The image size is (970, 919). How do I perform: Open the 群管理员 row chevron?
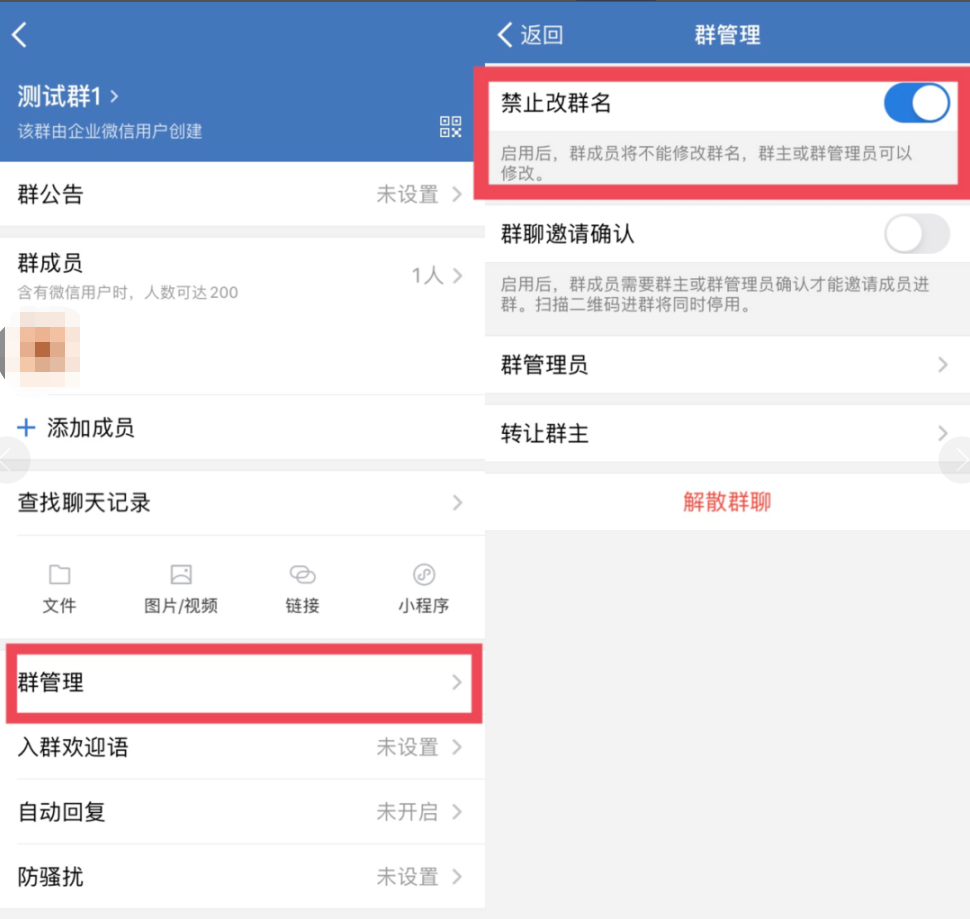click(942, 365)
